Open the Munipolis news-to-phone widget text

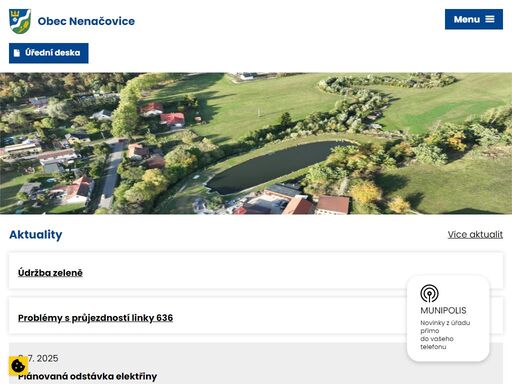pos(445,335)
